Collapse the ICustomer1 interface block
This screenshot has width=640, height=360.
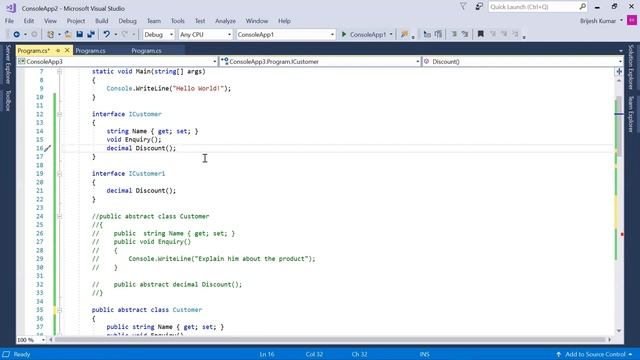(x=60, y=174)
